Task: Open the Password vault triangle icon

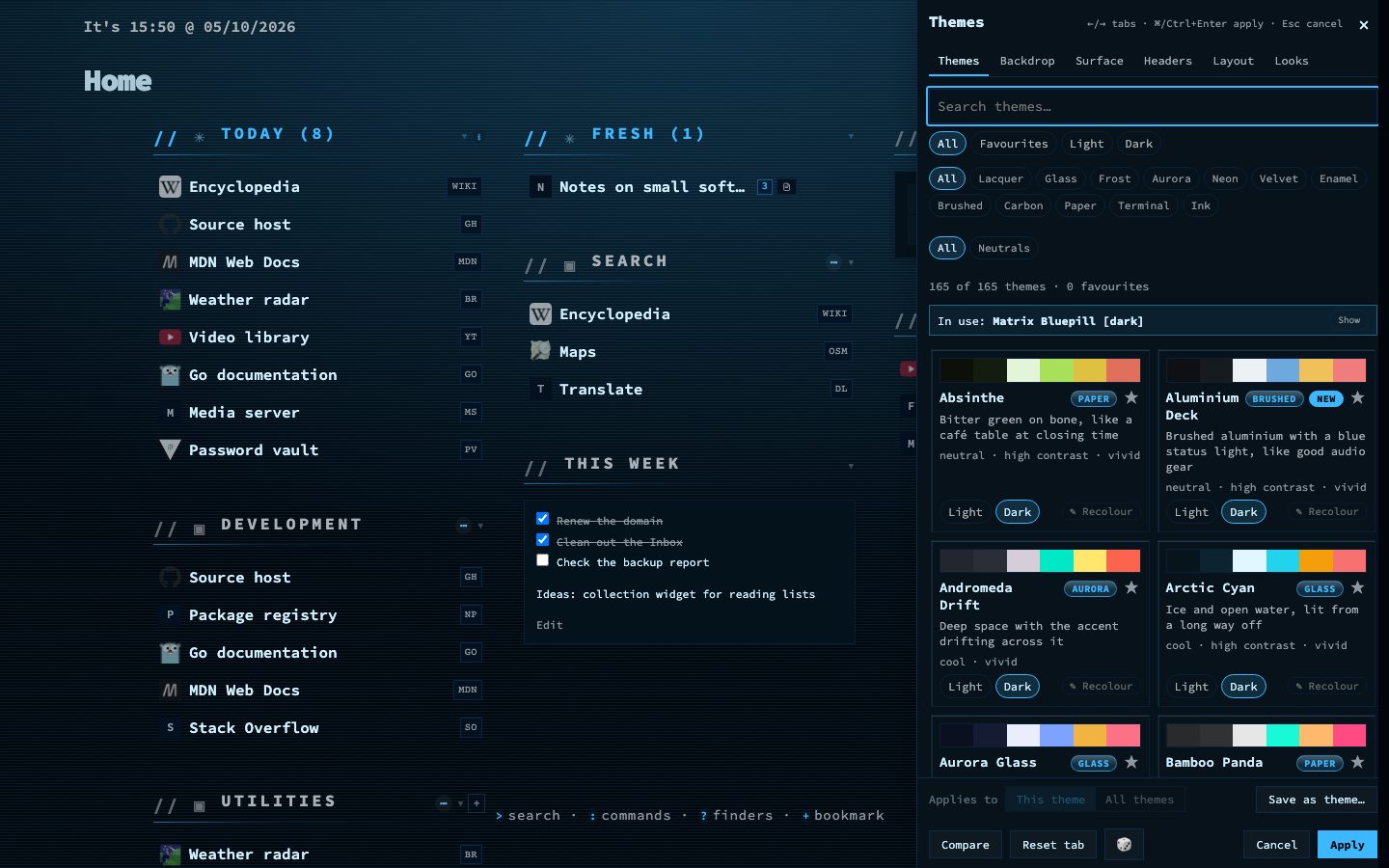Action: click(170, 449)
